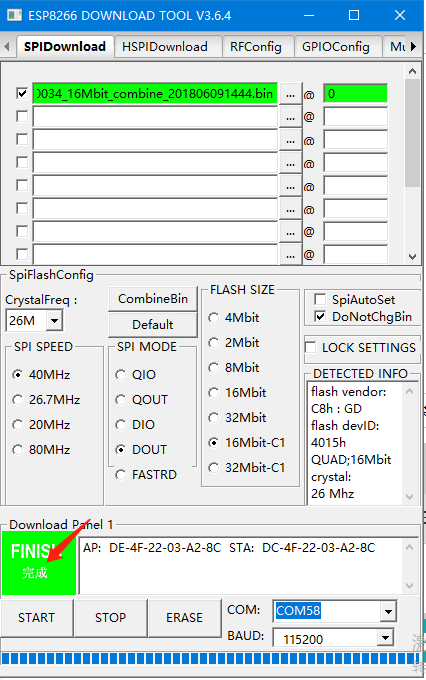Image resolution: width=426 pixels, height=680 pixels.
Task: Click the scroll up arrow of the file list
Action: [413, 71]
